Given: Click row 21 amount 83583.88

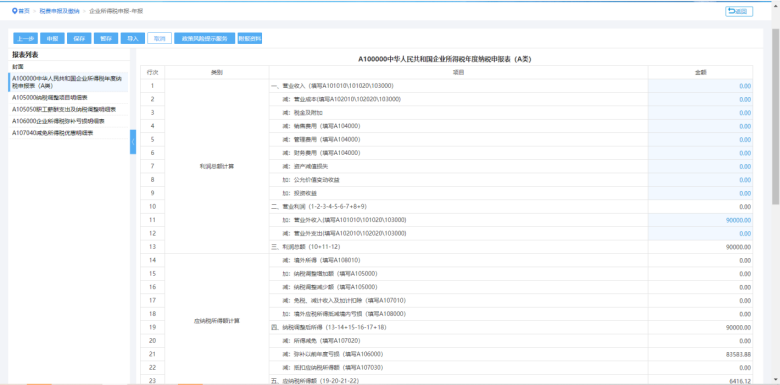Looking at the screenshot, I should point(738,354).
